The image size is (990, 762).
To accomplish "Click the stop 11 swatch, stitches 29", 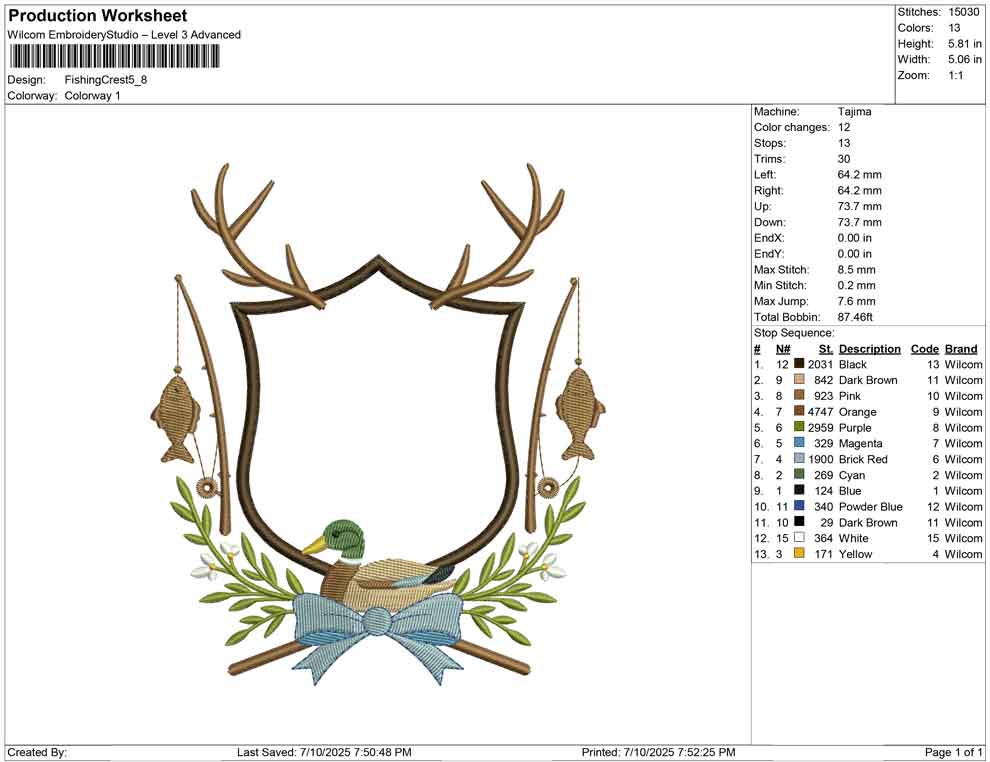I will [799, 522].
